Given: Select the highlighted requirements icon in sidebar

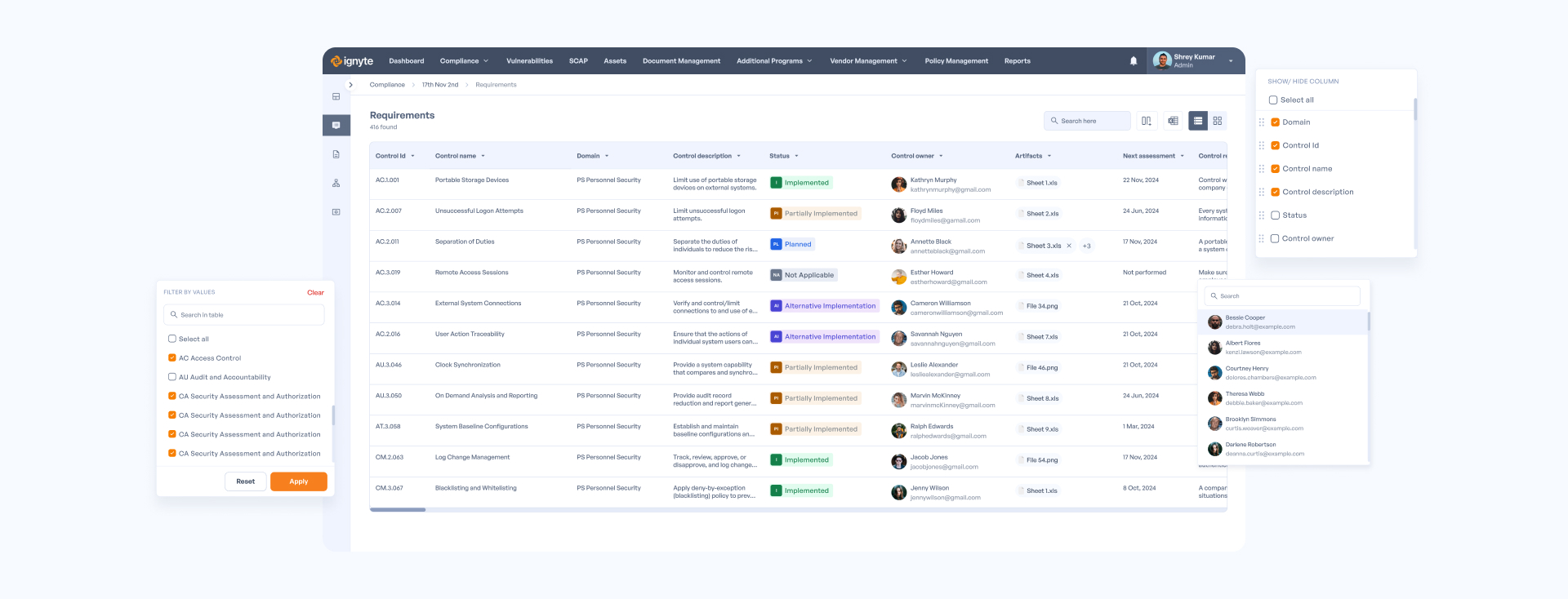Looking at the screenshot, I should [x=336, y=125].
